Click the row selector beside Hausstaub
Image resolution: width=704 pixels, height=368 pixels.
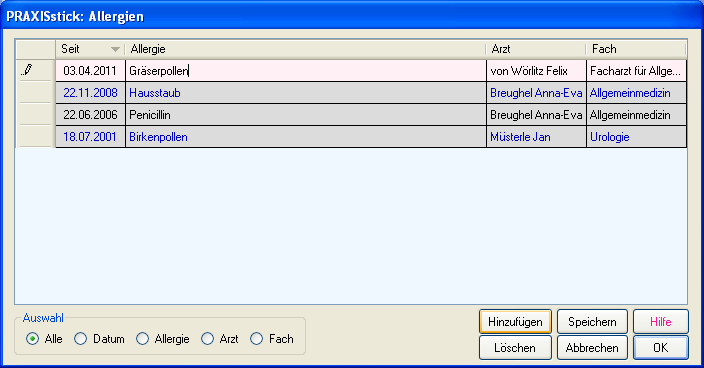[35, 93]
